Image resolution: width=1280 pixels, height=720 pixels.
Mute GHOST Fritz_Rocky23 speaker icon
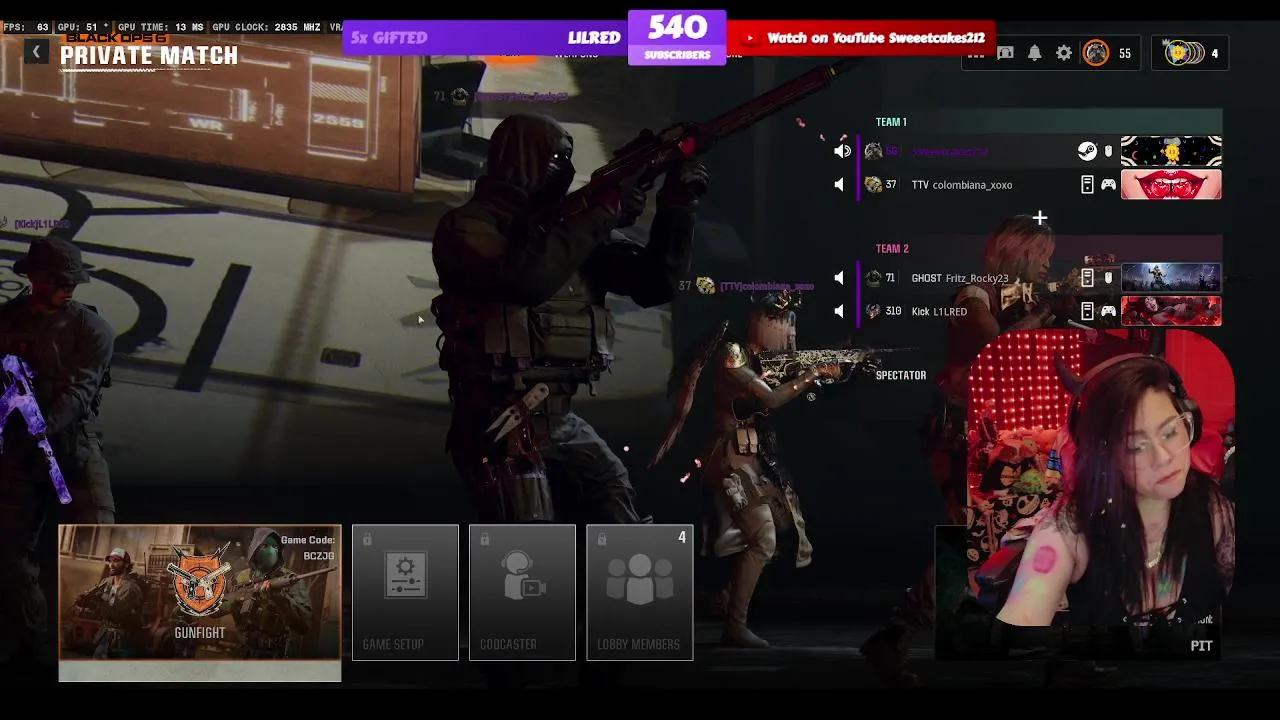coord(839,278)
